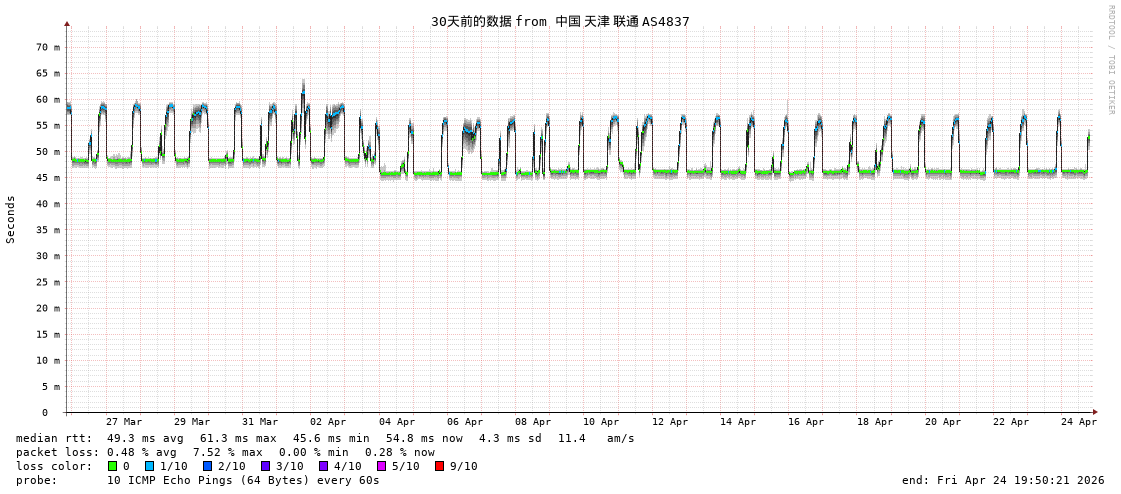Click the 27 Mar date label
The image size is (1121, 494).
click(124, 422)
